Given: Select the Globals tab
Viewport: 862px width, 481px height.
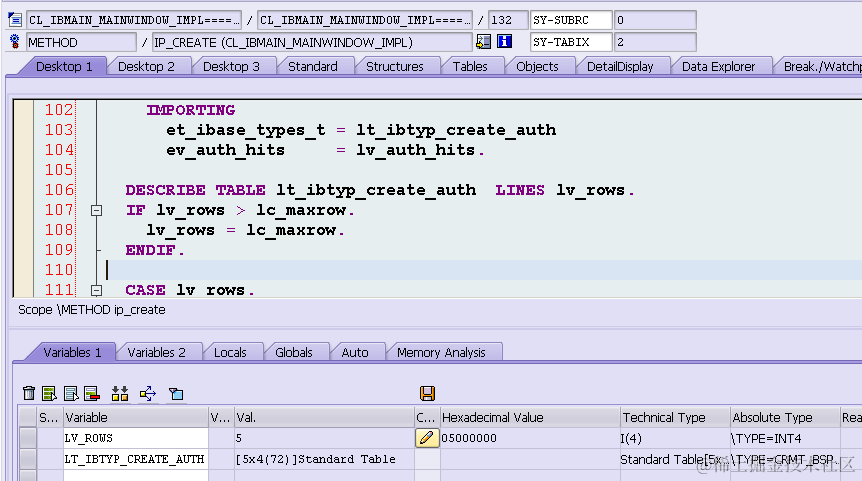Looking at the screenshot, I should click(294, 352).
